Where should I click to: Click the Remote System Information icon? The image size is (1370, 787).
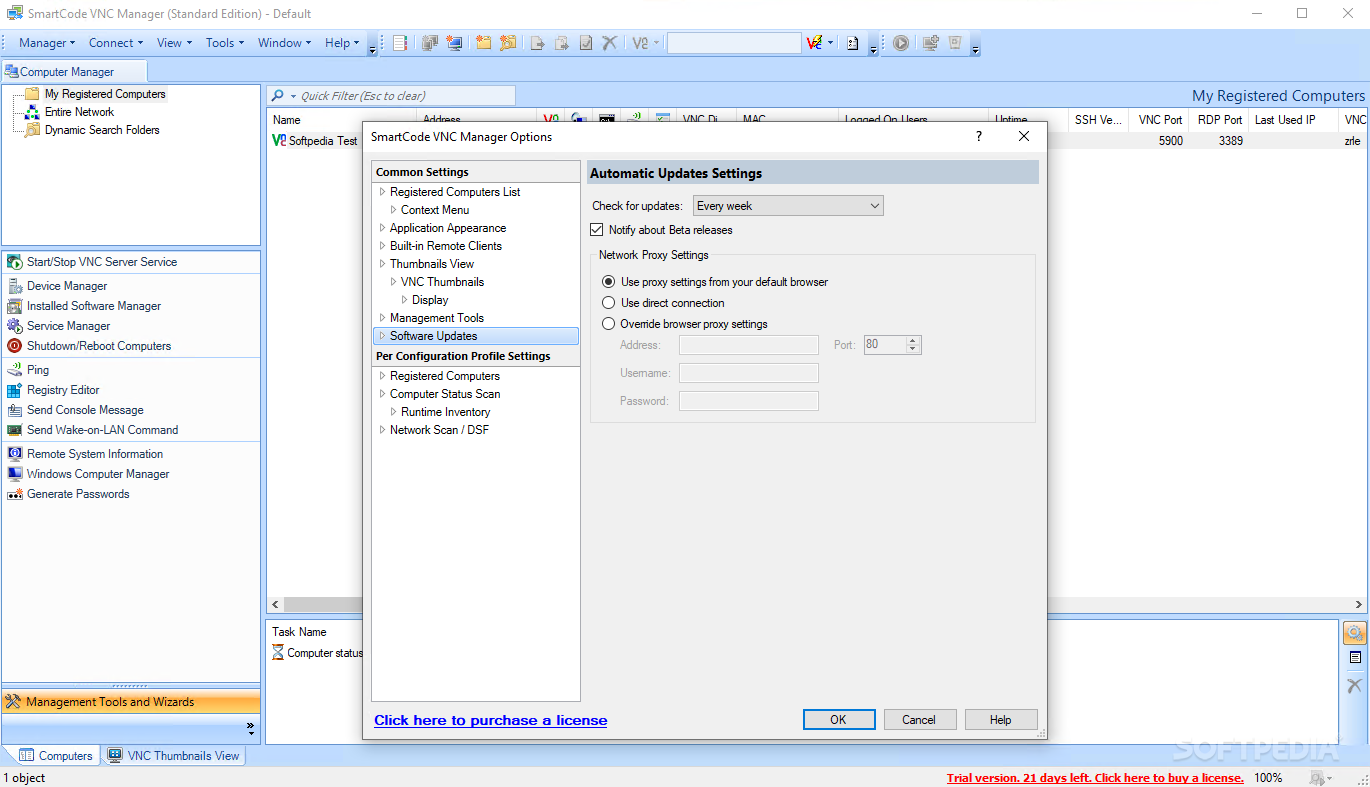[x=15, y=454]
